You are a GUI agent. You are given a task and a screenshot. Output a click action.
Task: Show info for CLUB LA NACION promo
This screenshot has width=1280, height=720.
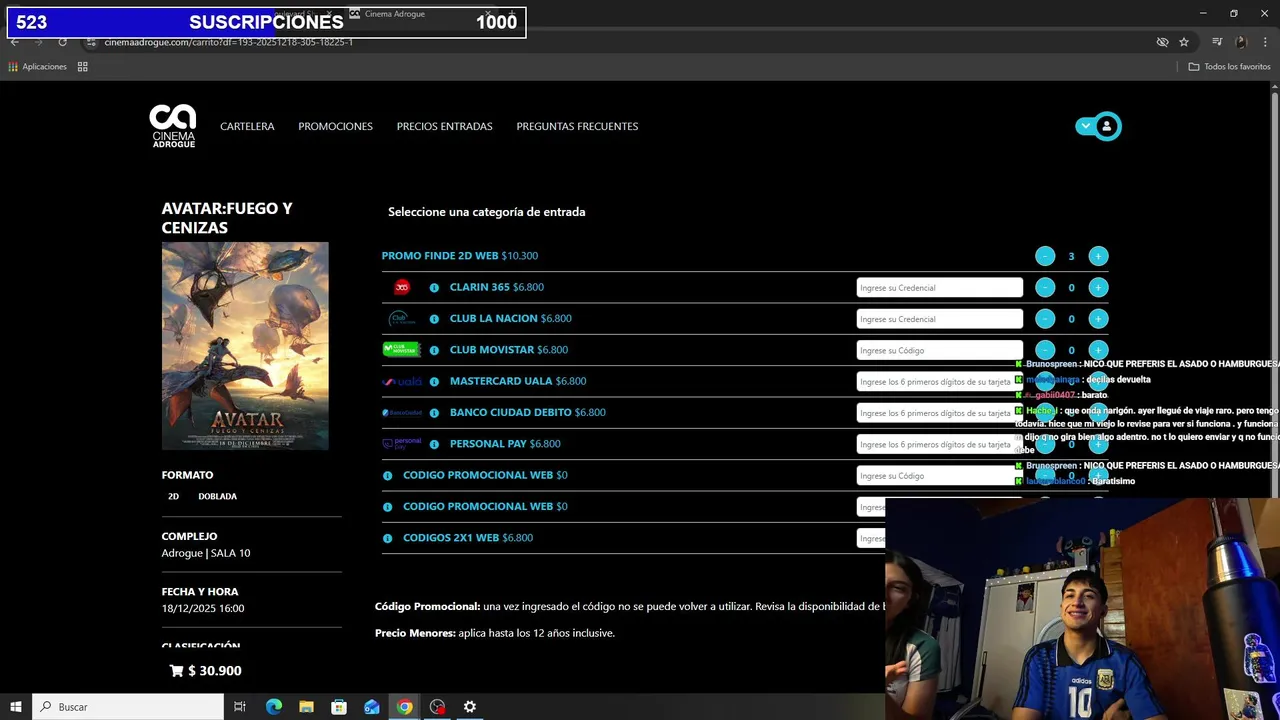click(x=434, y=319)
